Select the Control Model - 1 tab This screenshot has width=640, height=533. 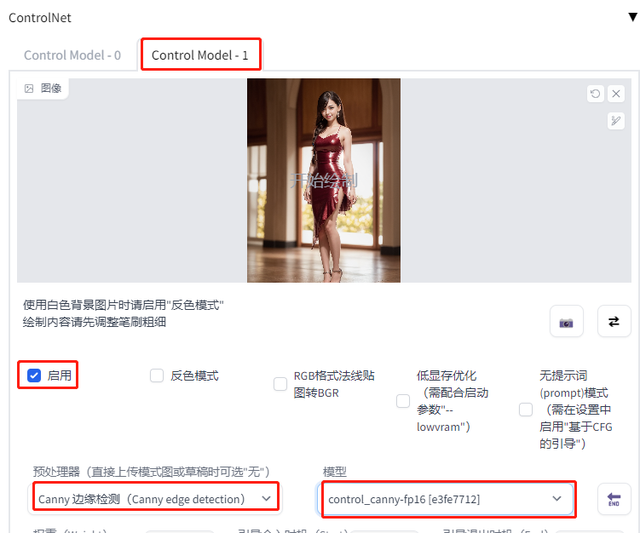pos(200,56)
